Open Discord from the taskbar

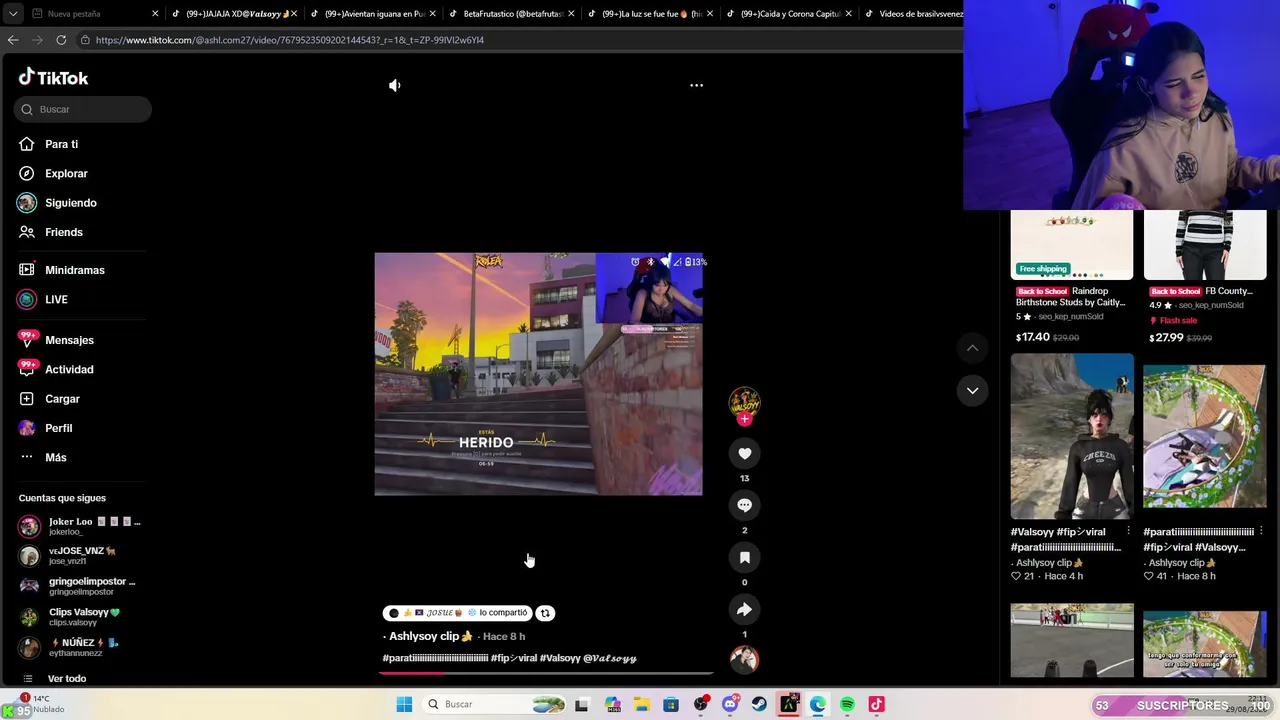[730, 704]
